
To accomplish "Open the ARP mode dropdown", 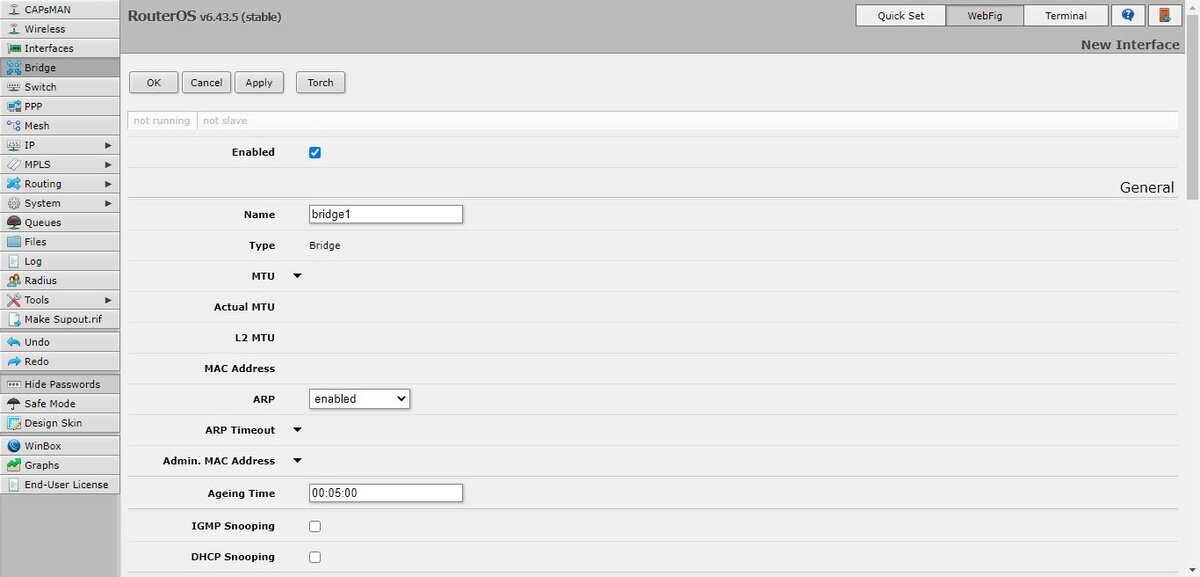I will coord(359,399).
